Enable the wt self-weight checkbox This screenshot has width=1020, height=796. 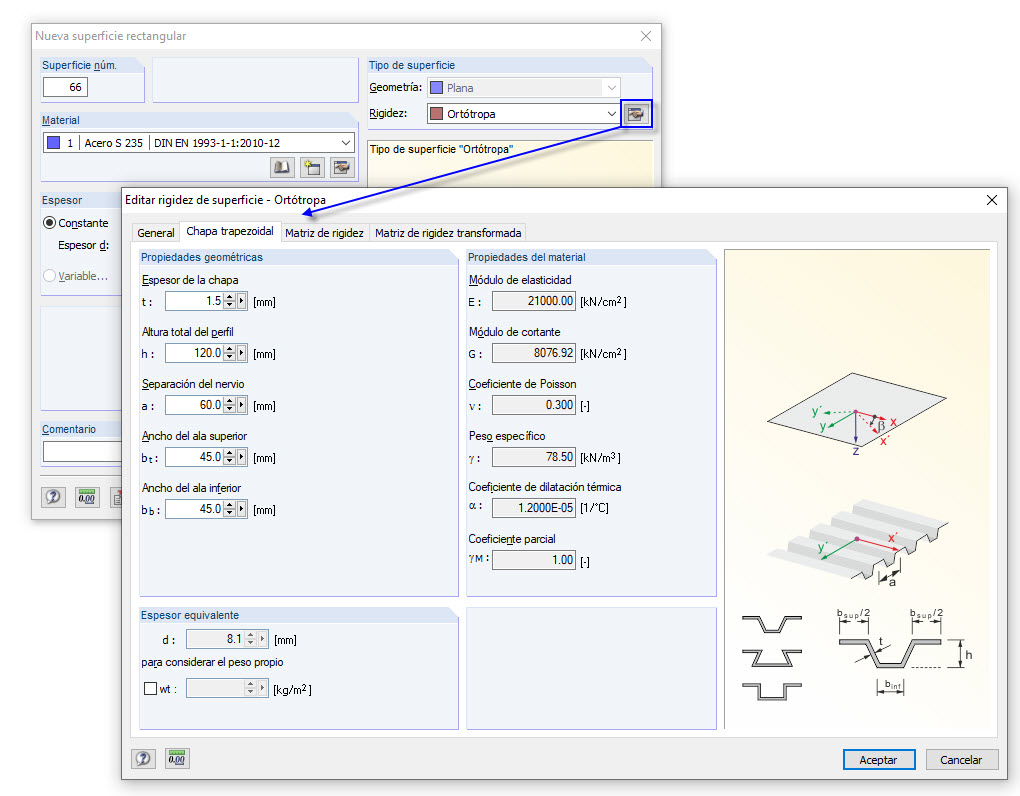coord(150,688)
